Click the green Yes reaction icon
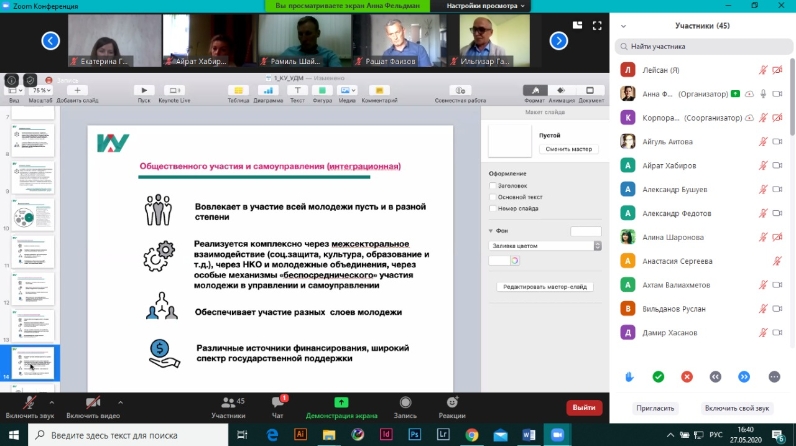This screenshot has height=446, width=796. [x=658, y=376]
